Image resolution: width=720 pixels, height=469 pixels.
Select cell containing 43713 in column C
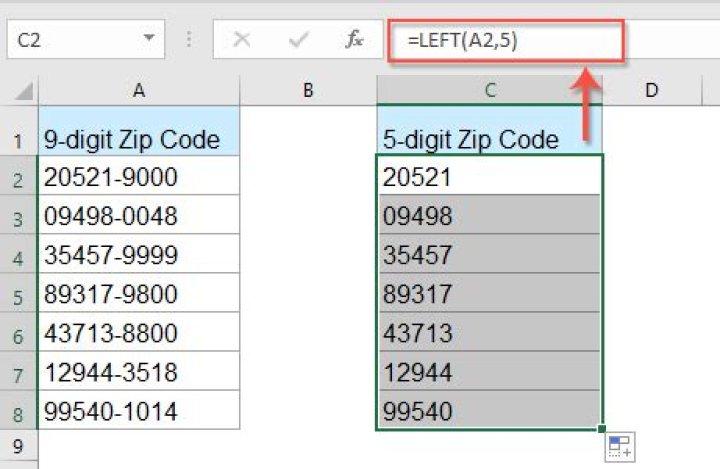490,333
